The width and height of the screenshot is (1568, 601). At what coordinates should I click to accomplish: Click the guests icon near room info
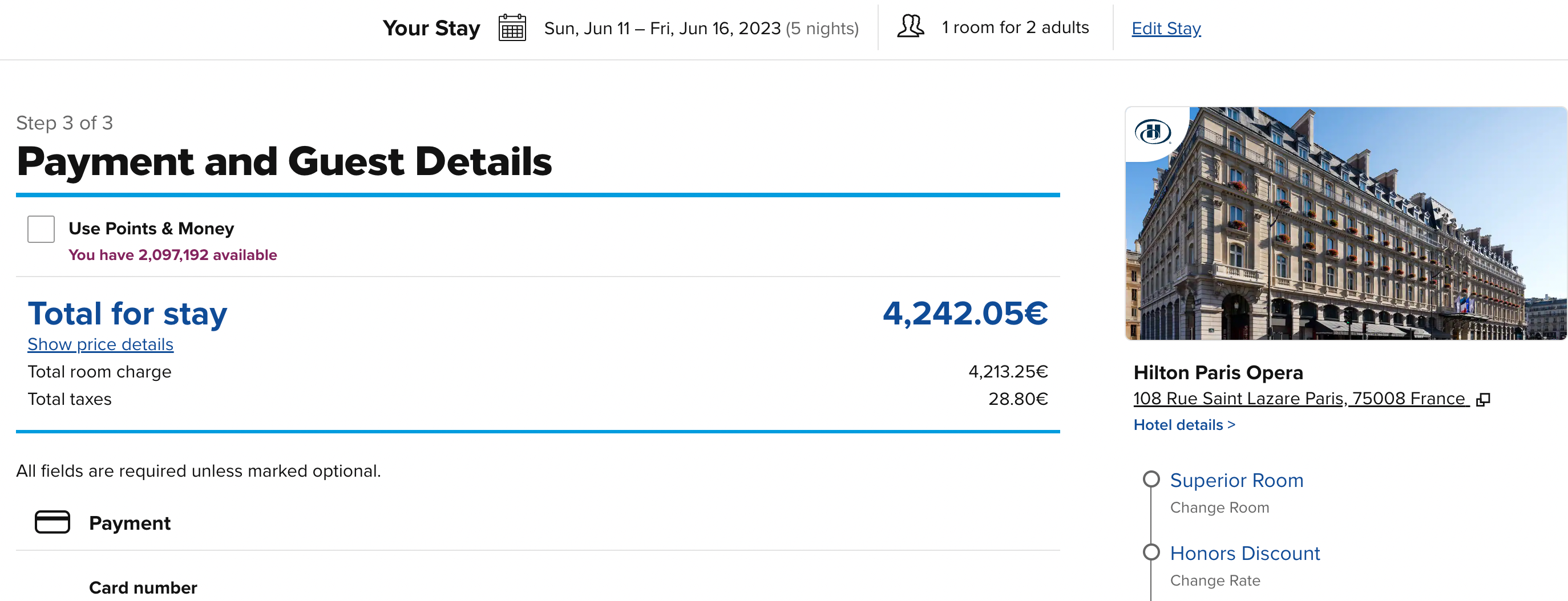(x=911, y=27)
